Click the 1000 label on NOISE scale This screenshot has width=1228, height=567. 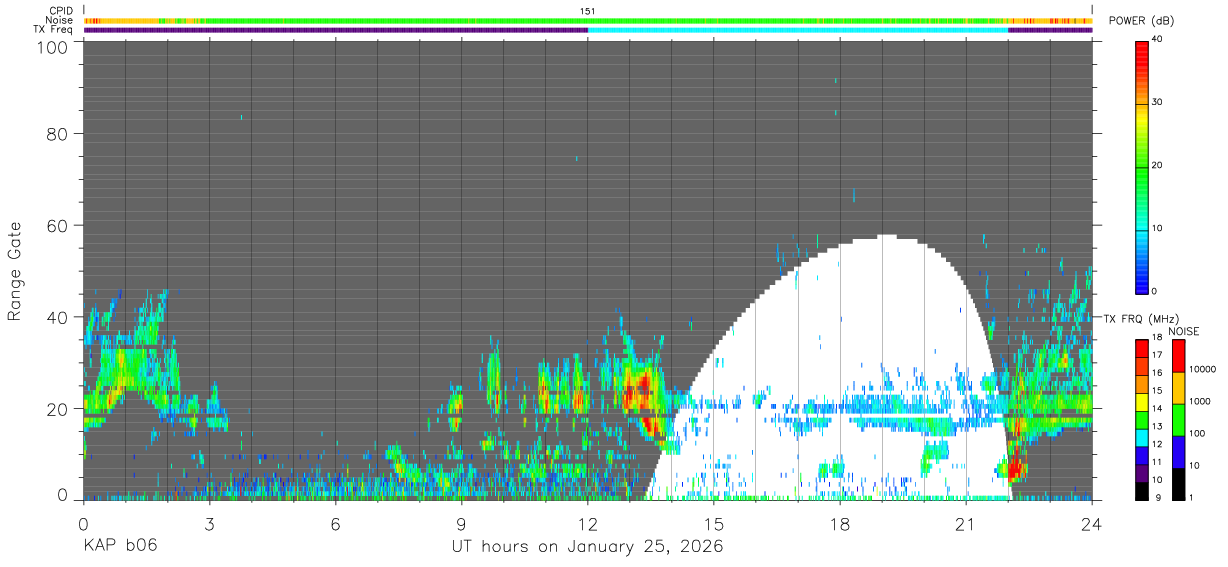(1199, 401)
